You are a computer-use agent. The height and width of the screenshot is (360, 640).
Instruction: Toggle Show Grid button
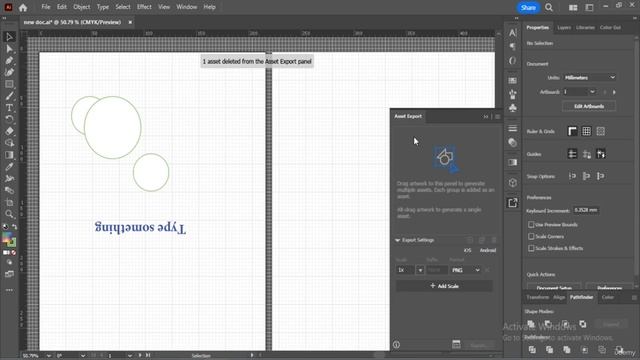[587, 131]
